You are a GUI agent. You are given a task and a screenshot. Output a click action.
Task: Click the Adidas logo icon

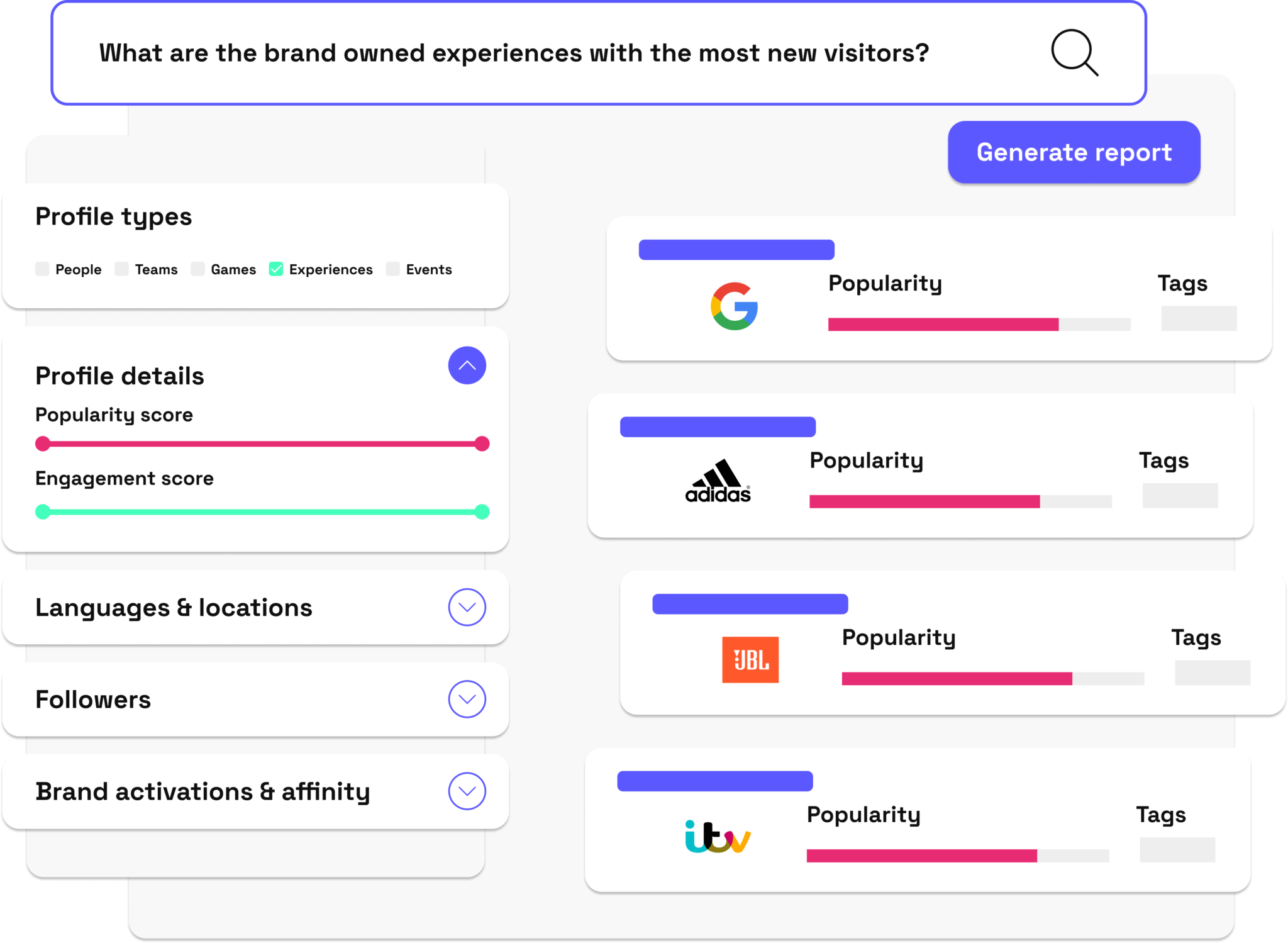click(x=718, y=482)
